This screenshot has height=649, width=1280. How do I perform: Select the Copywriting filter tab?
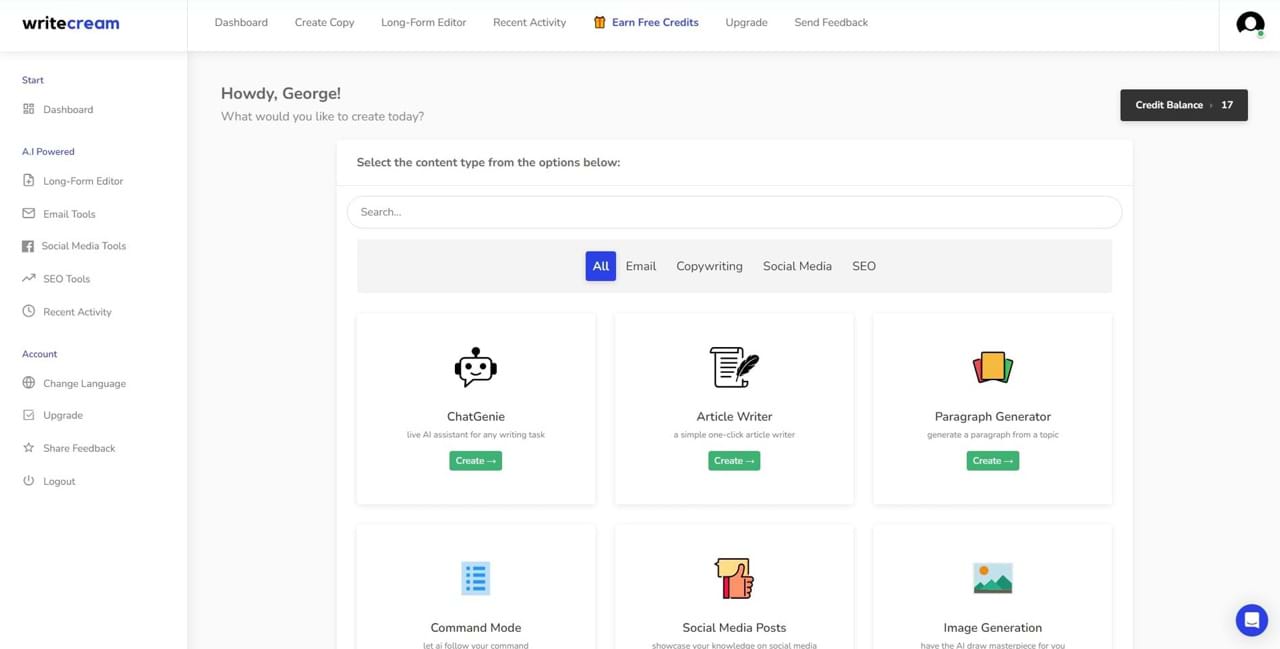click(x=709, y=266)
